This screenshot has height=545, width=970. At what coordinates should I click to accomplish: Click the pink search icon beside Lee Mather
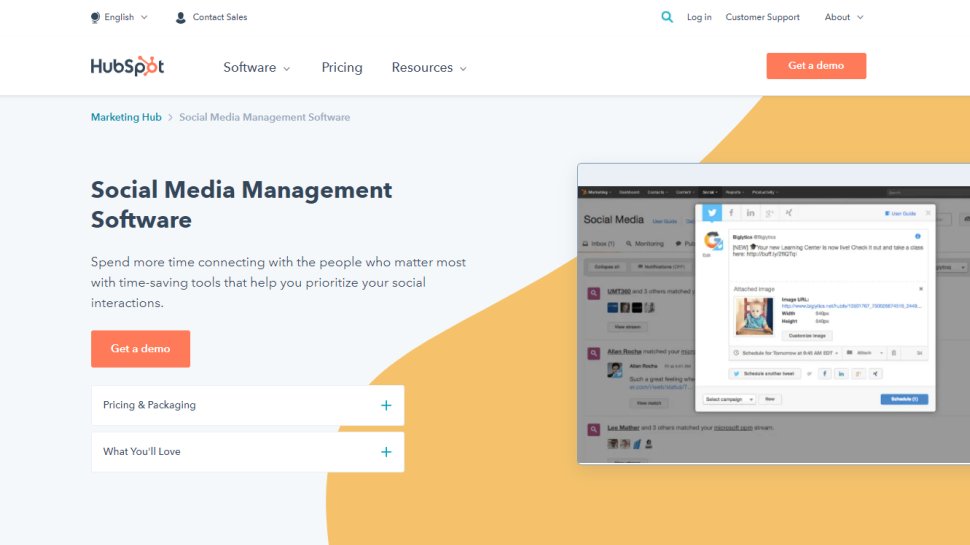click(593, 429)
